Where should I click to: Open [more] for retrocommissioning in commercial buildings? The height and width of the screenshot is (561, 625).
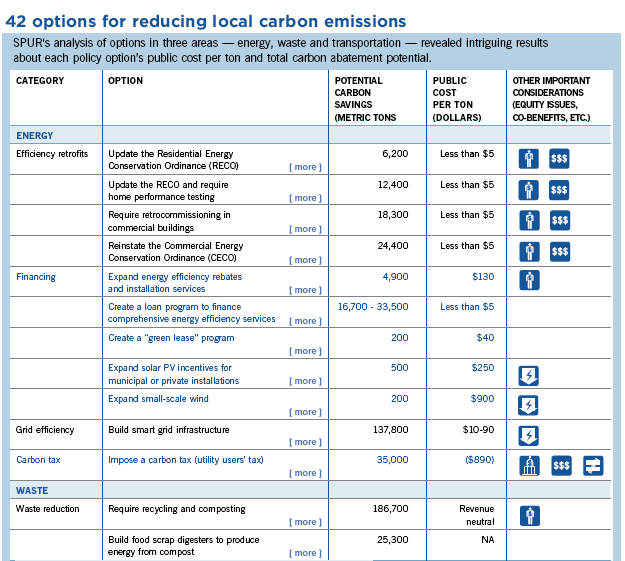(305, 229)
